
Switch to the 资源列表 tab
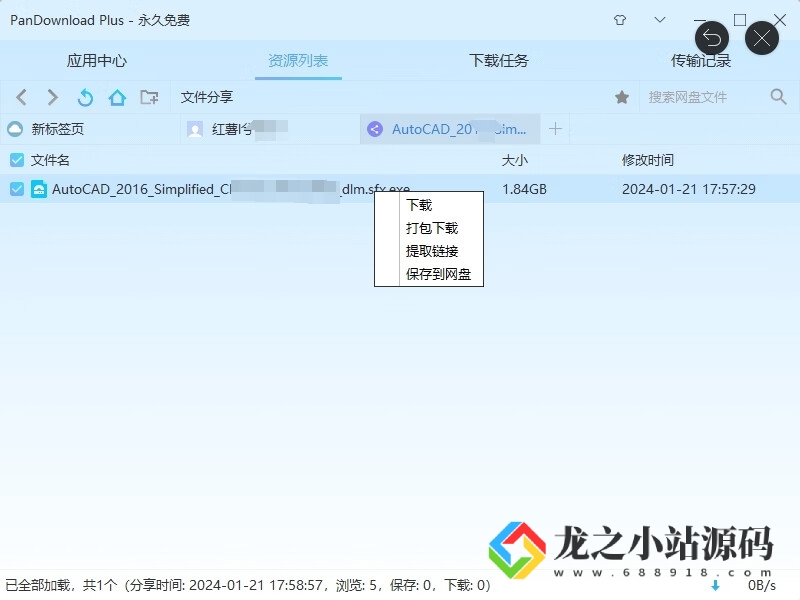pyautogui.click(x=298, y=61)
